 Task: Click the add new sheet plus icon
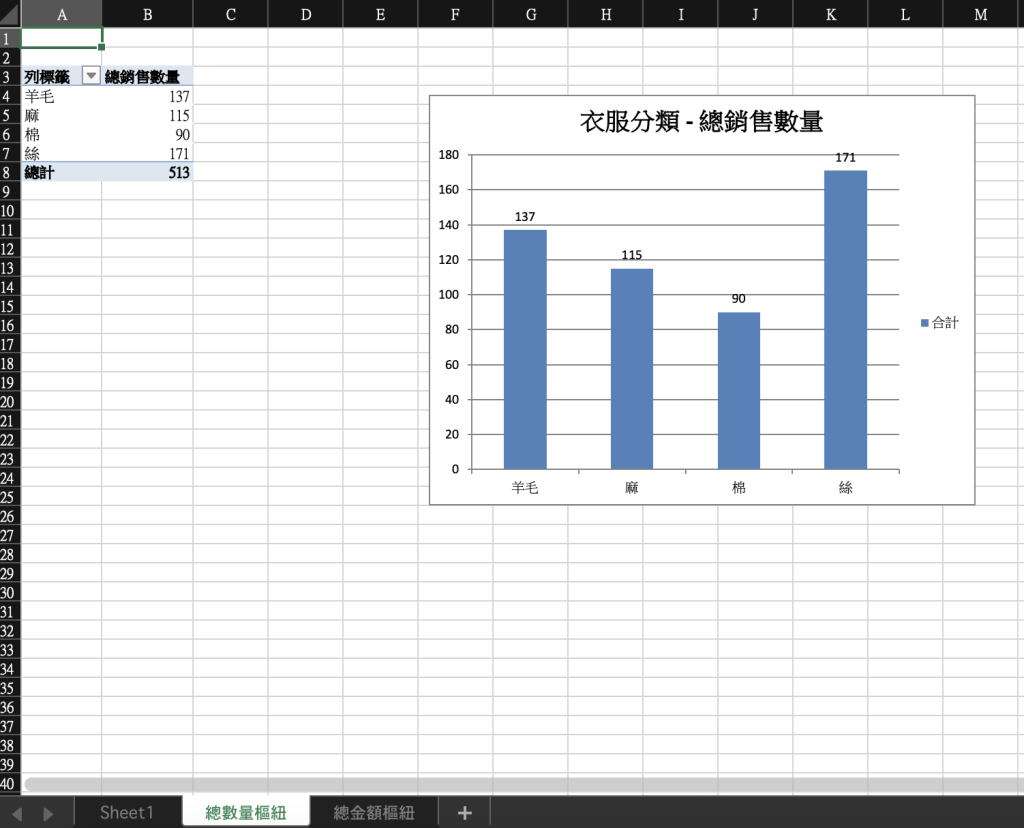pos(464,813)
